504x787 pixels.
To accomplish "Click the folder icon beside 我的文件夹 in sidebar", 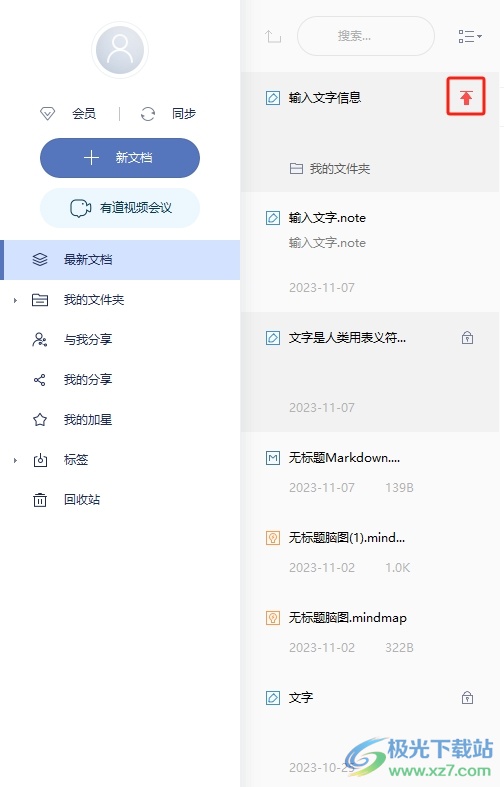I will coord(40,300).
